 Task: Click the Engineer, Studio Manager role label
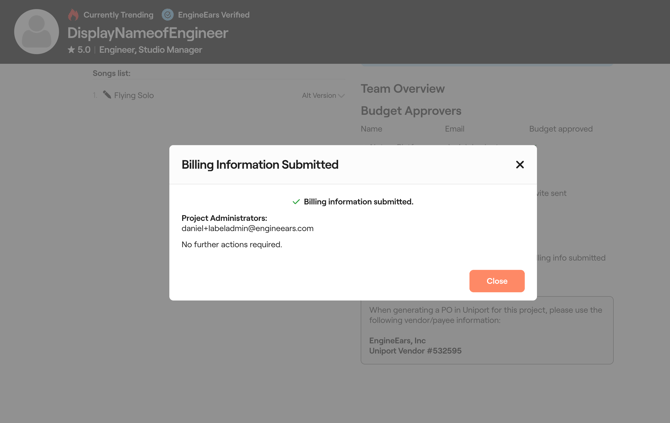coord(151,50)
